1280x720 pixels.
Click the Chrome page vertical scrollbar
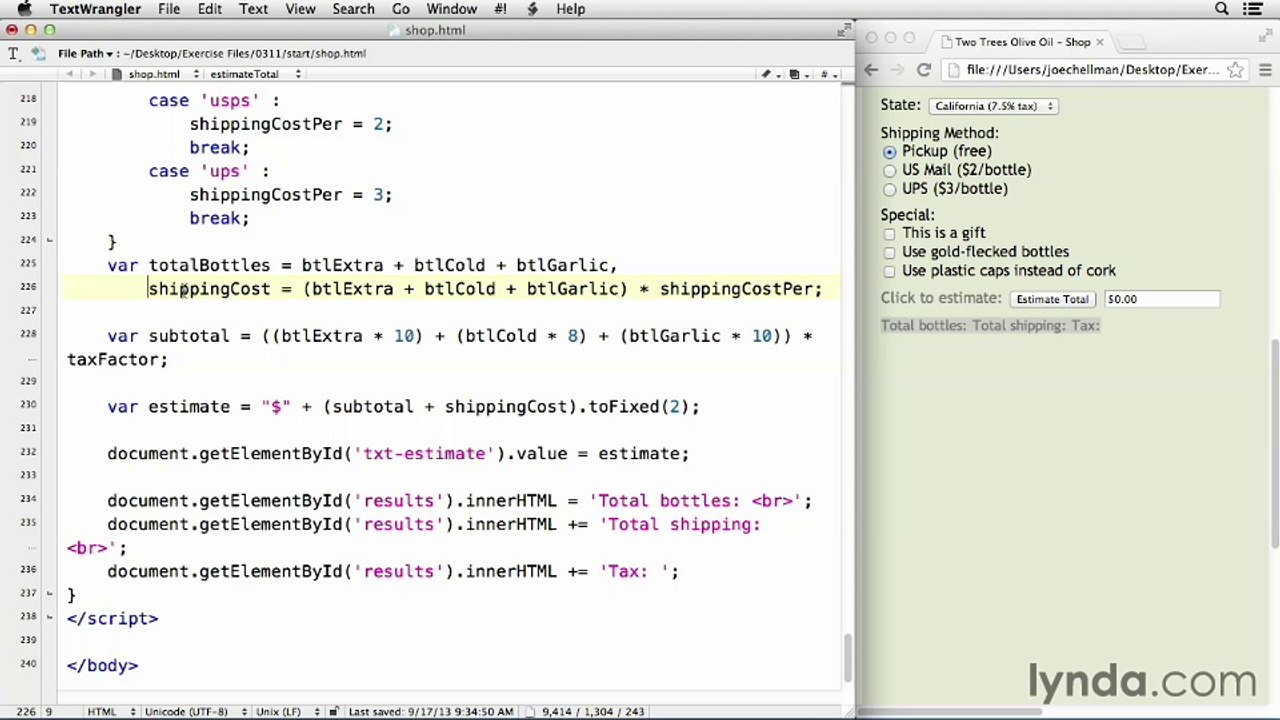1275,443
